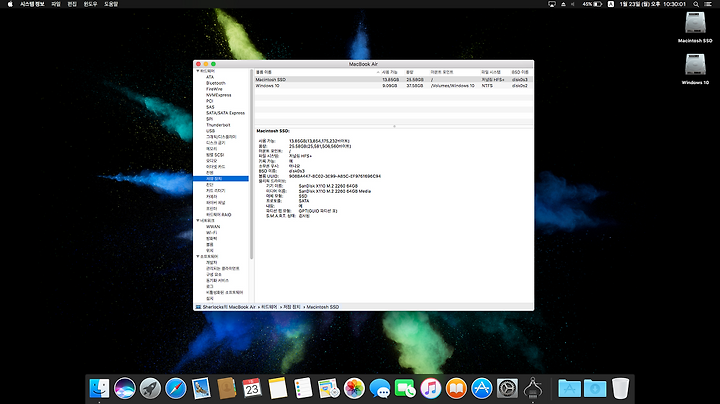Click volume speaker icon in menu bar
Viewport: 720px width, 404px height.
click(x=573, y=4)
